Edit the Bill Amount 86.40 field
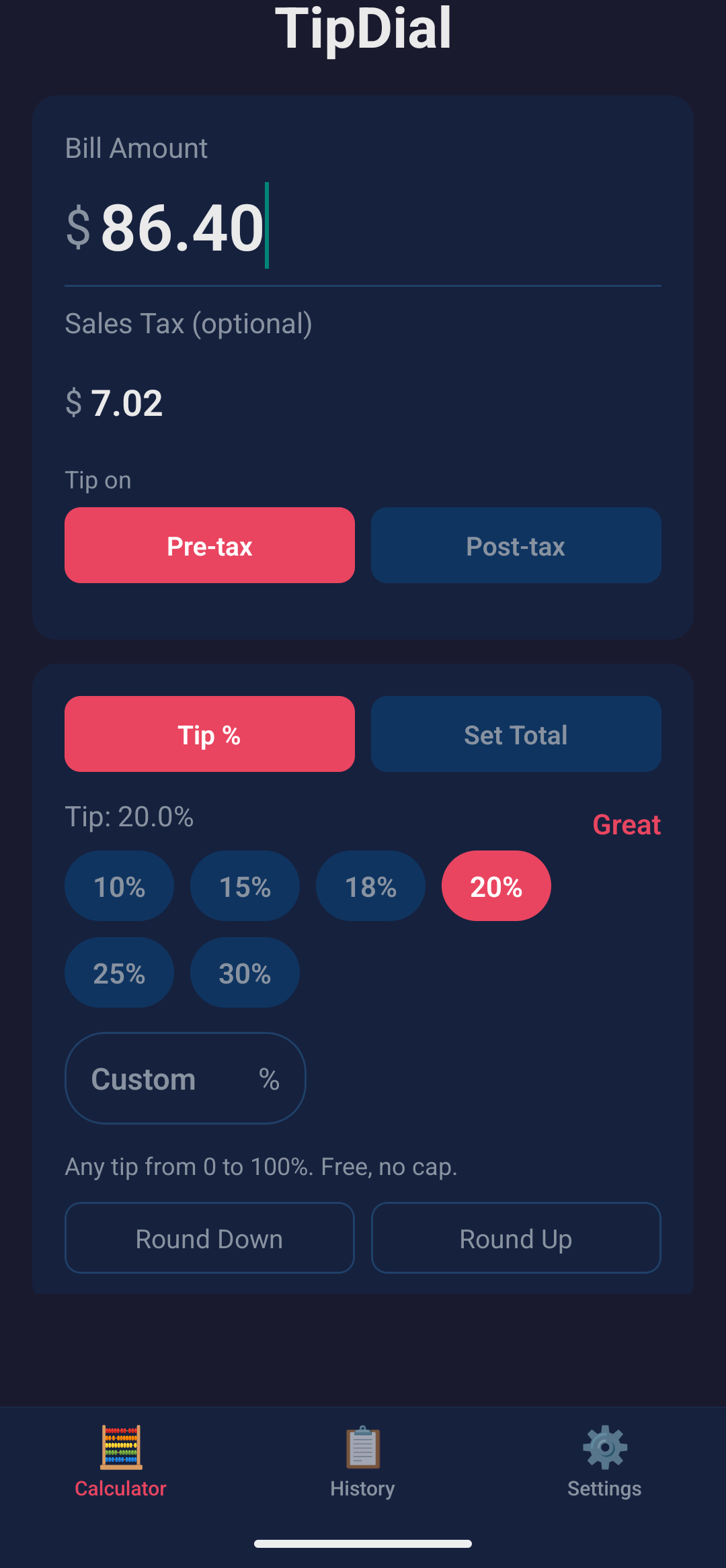This screenshot has height=1568, width=726. tap(363, 228)
